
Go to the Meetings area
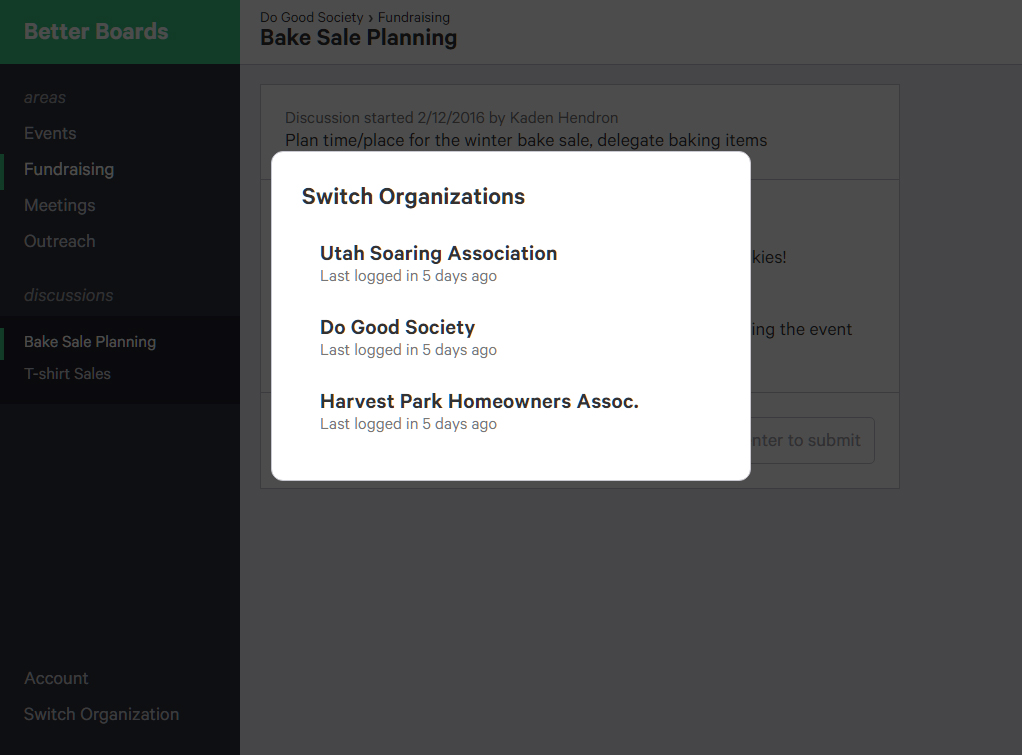(59, 205)
